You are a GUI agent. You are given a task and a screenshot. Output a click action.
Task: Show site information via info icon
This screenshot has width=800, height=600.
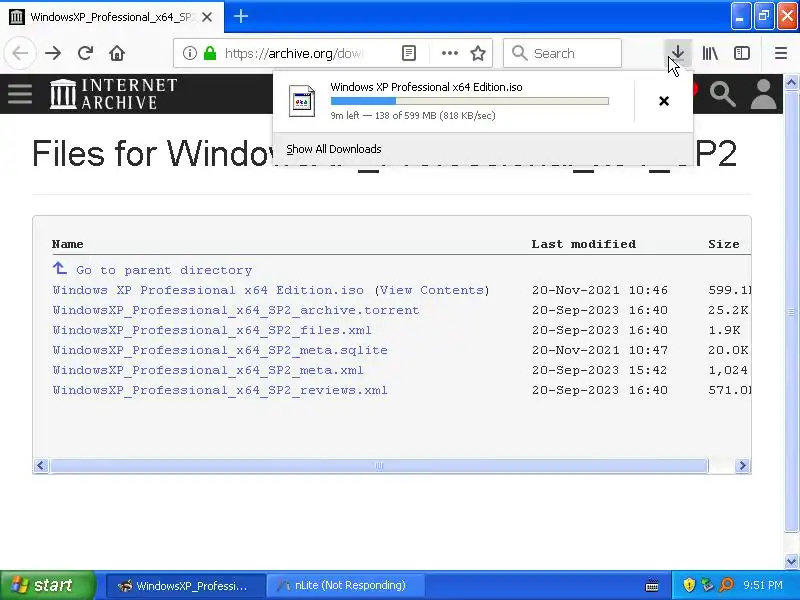[190, 53]
